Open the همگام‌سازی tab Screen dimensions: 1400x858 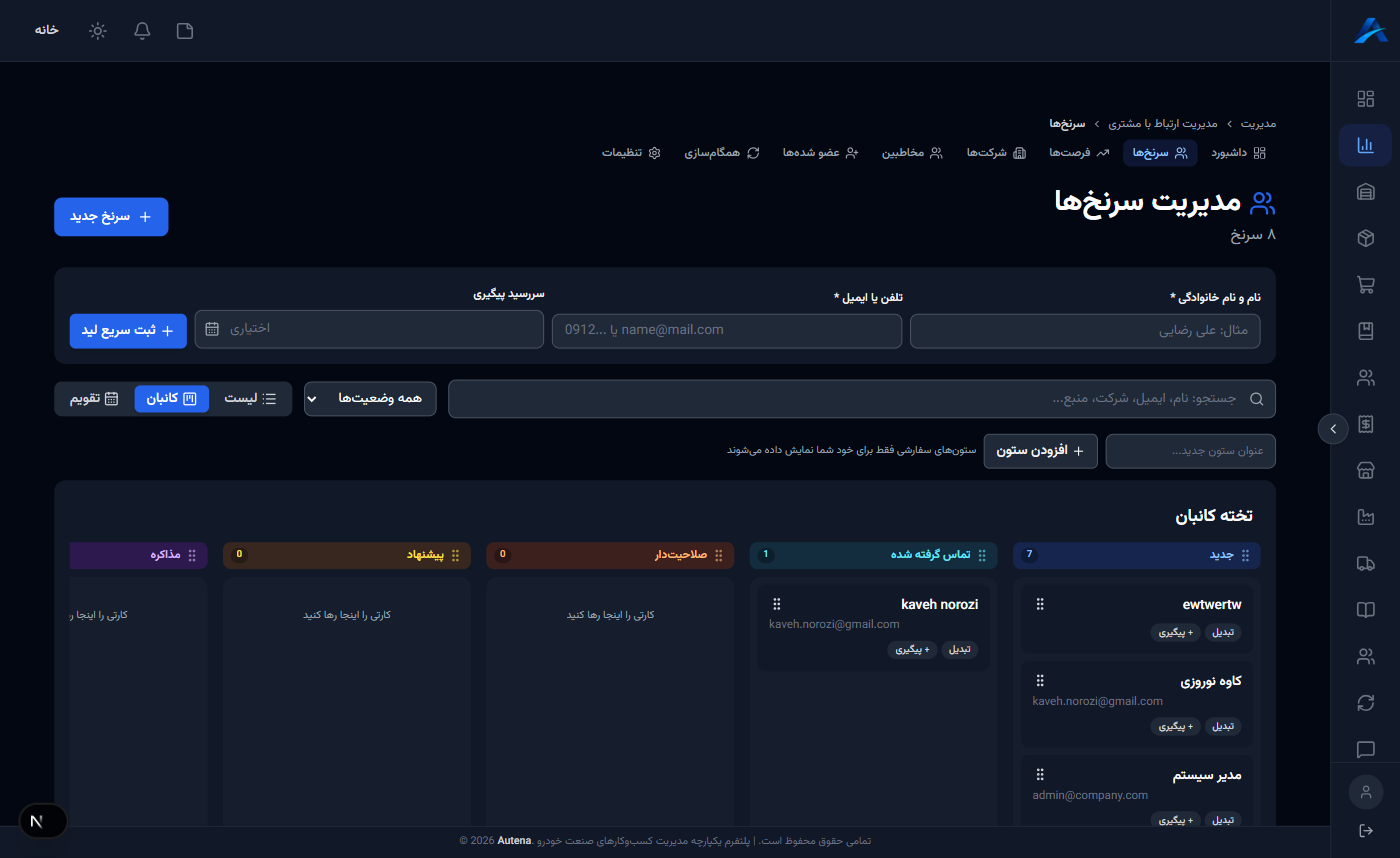tap(722, 153)
